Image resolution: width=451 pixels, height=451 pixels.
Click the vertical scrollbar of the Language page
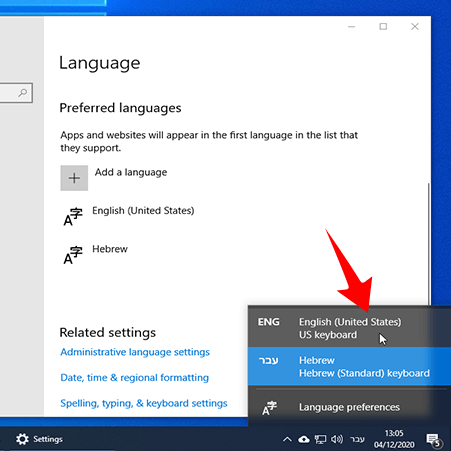click(x=428, y=243)
